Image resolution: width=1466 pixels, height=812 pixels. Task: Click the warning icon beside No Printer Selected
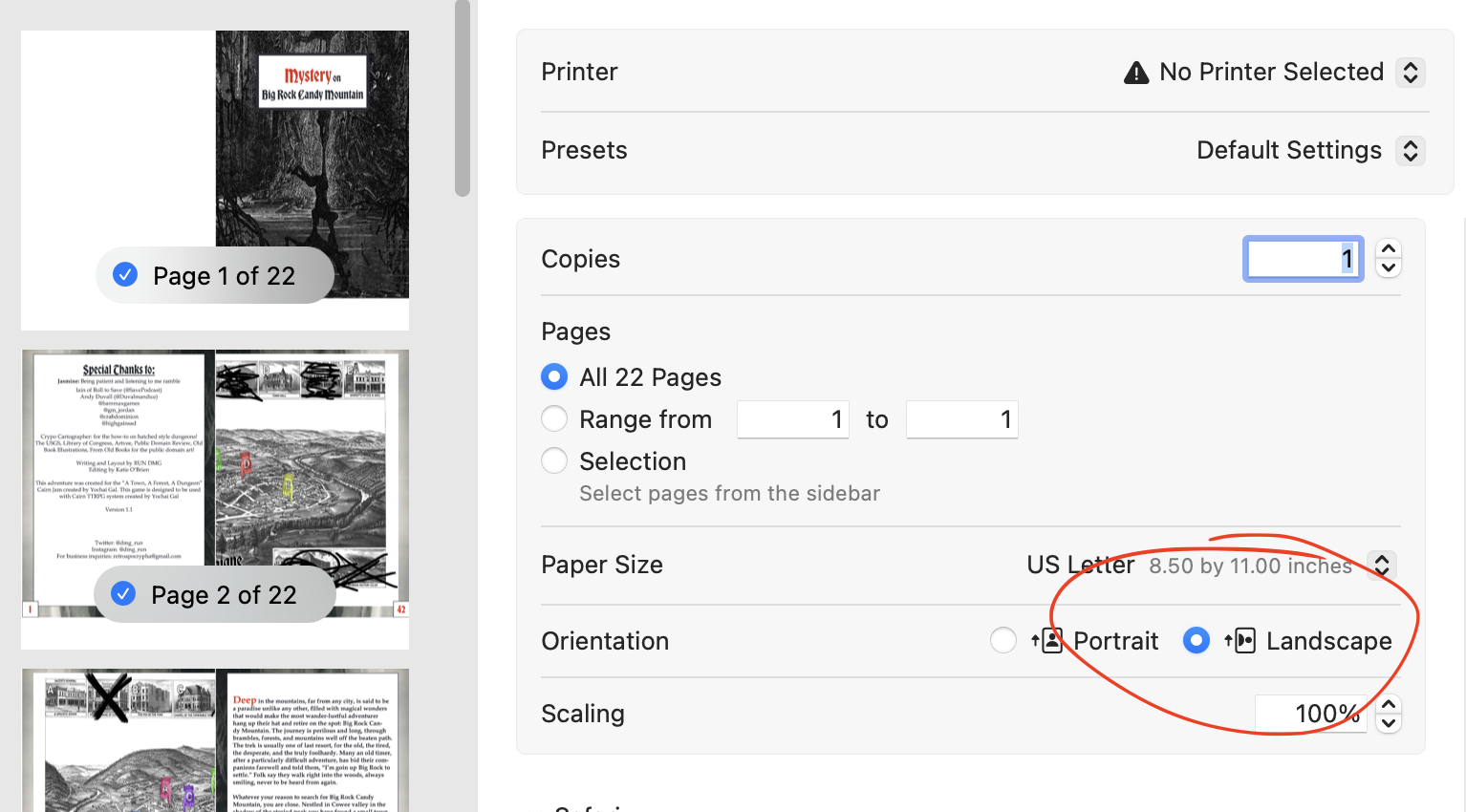(x=1136, y=73)
